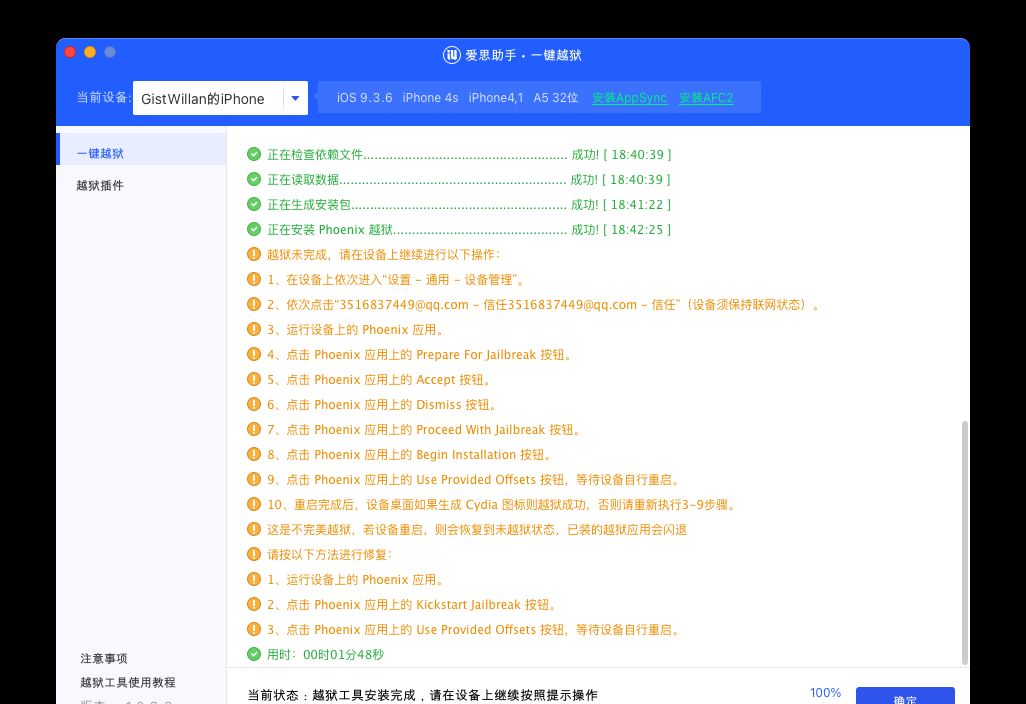Select the 重启完成后 Cydia 图标 instruction text

click(503, 504)
